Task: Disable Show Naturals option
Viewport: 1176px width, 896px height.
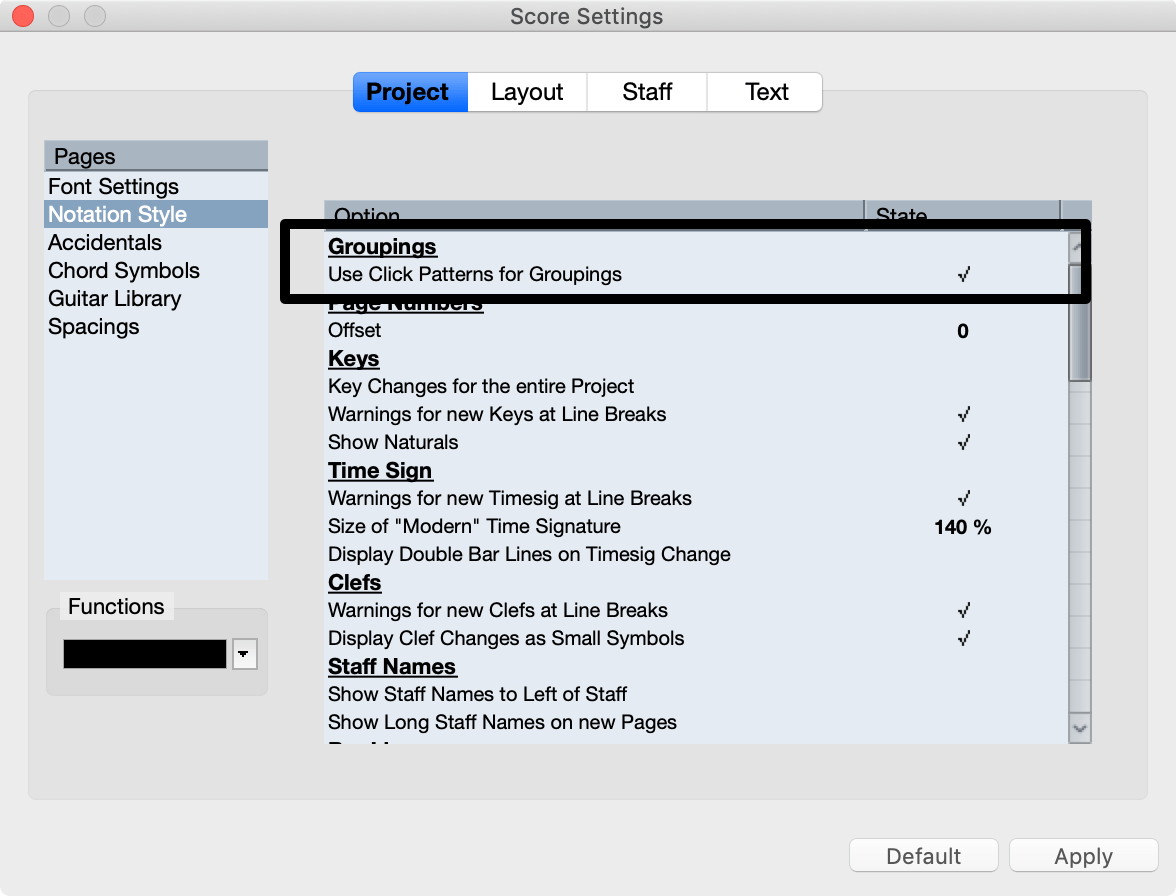Action: pyautogui.click(x=963, y=443)
